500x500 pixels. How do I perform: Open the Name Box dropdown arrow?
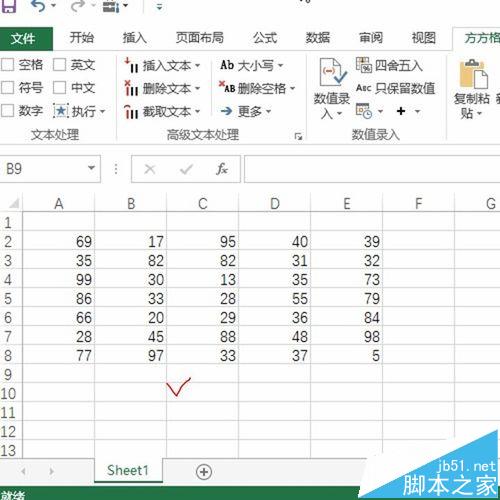[x=91, y=168]
